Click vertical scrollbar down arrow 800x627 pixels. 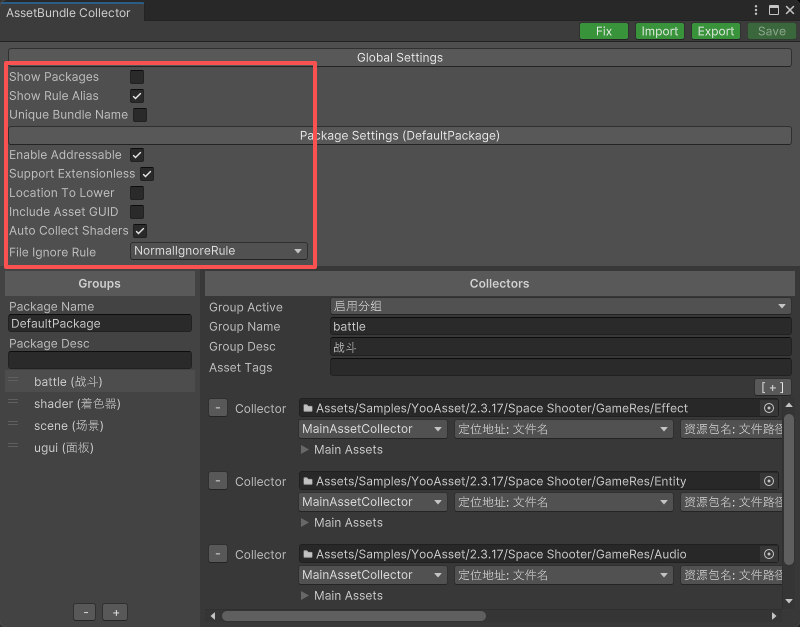789,601
